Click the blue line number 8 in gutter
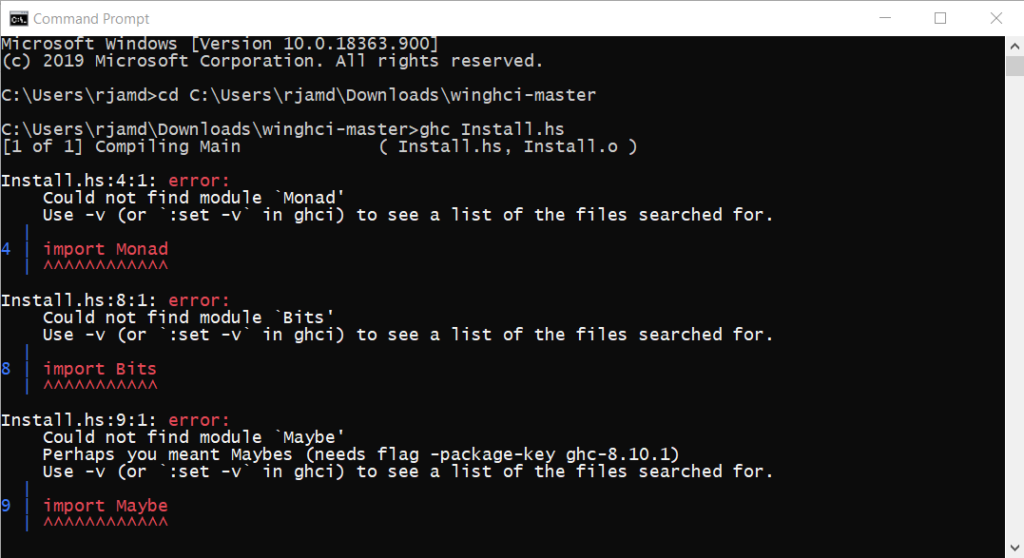 pos(6,369)
